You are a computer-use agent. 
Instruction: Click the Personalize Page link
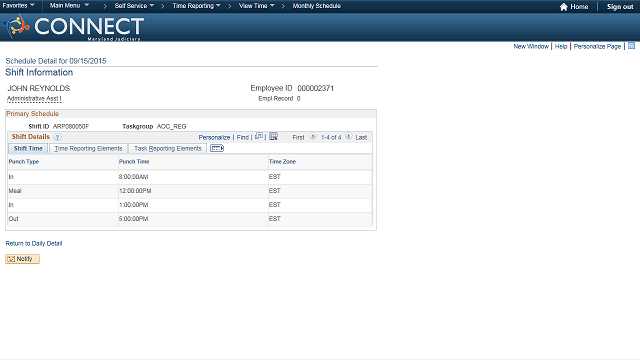597,47
